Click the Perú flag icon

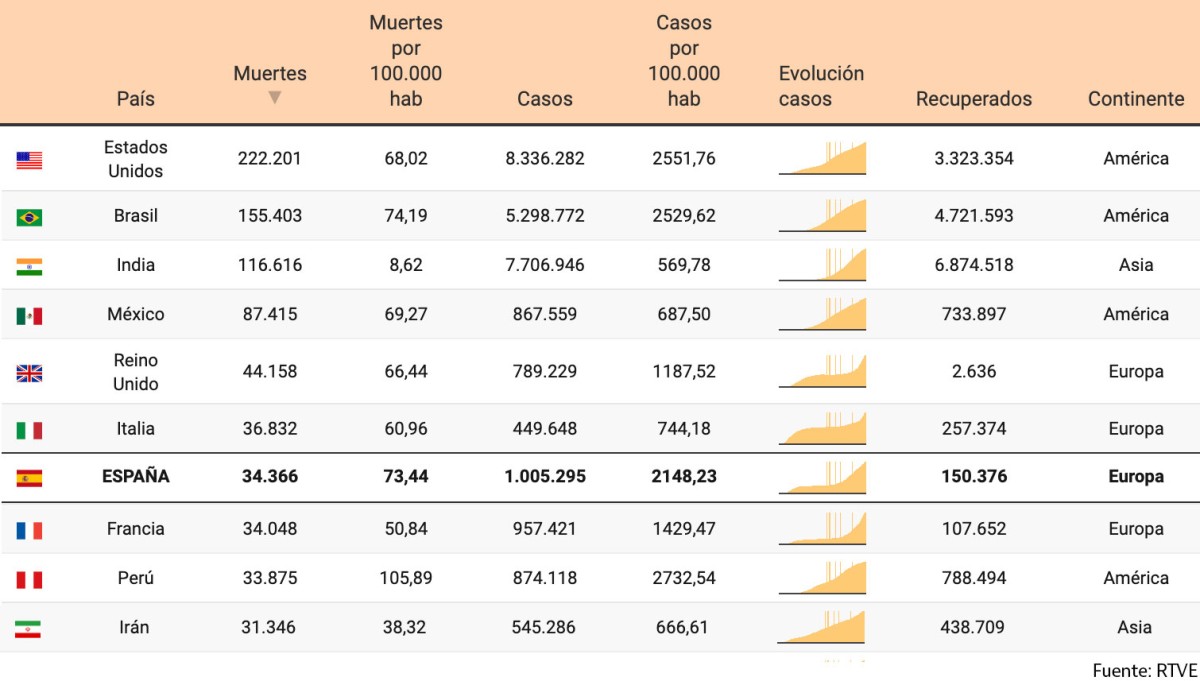[29, 578]
